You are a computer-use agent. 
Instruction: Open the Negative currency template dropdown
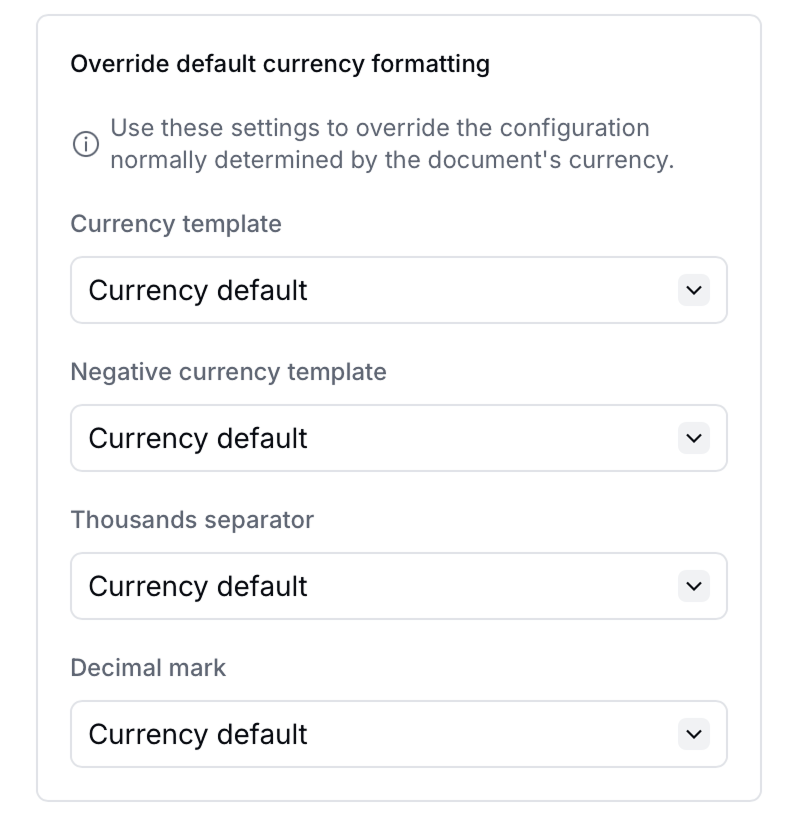click(x=398, y=438)
